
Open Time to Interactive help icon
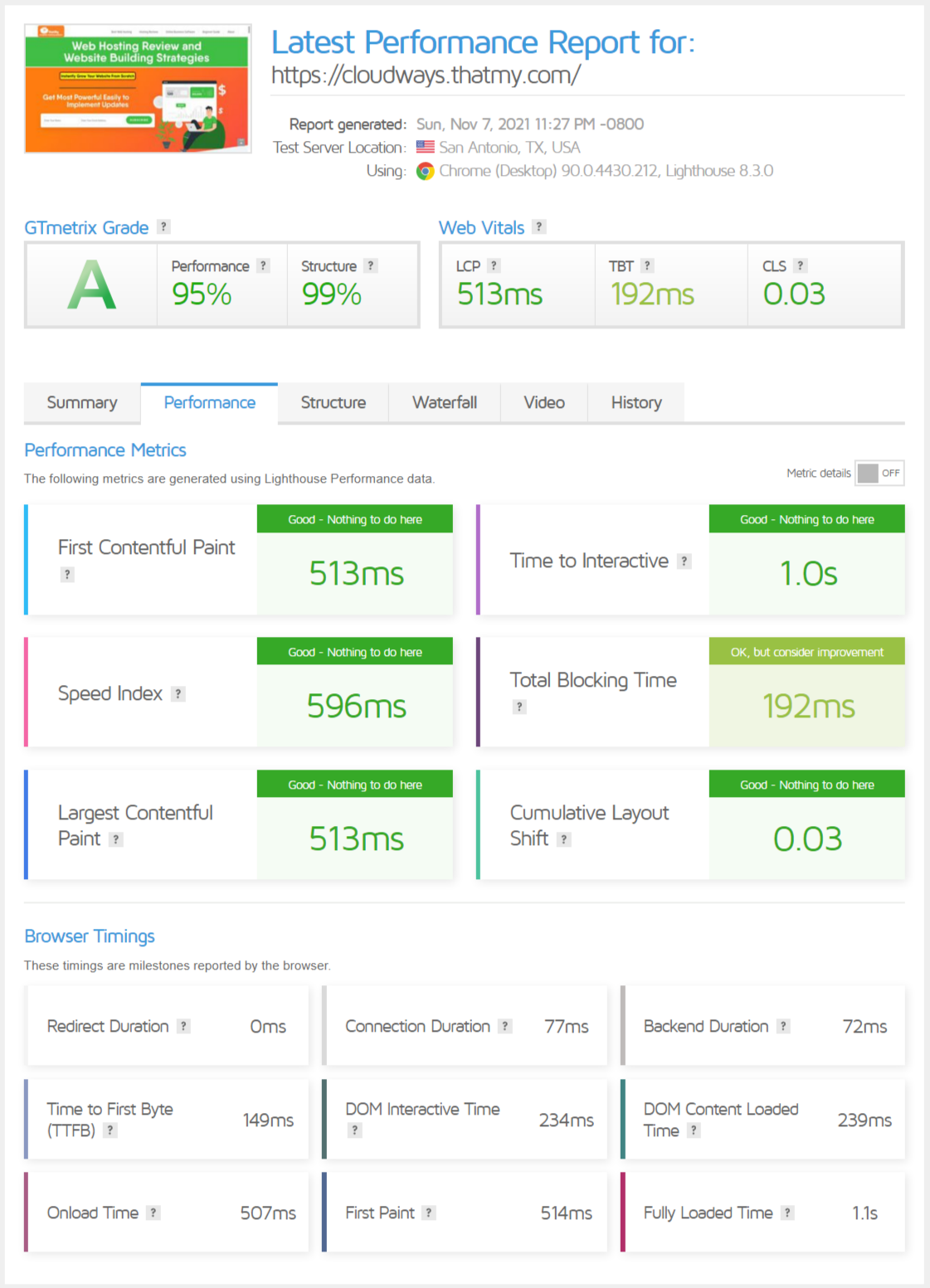click(x=684, y=561)
